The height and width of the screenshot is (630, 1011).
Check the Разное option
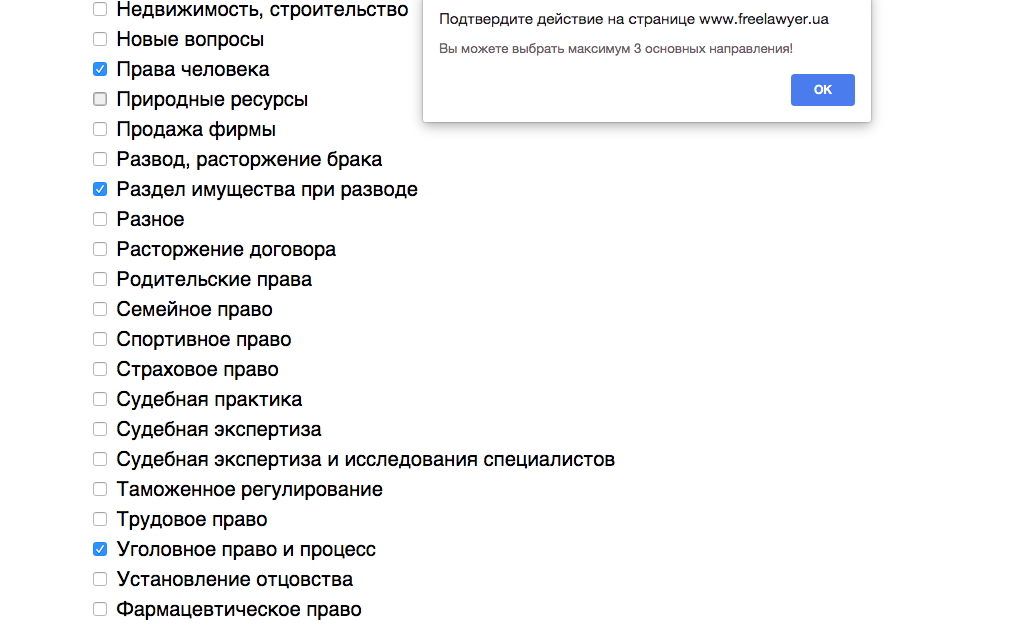coord(100,219)
